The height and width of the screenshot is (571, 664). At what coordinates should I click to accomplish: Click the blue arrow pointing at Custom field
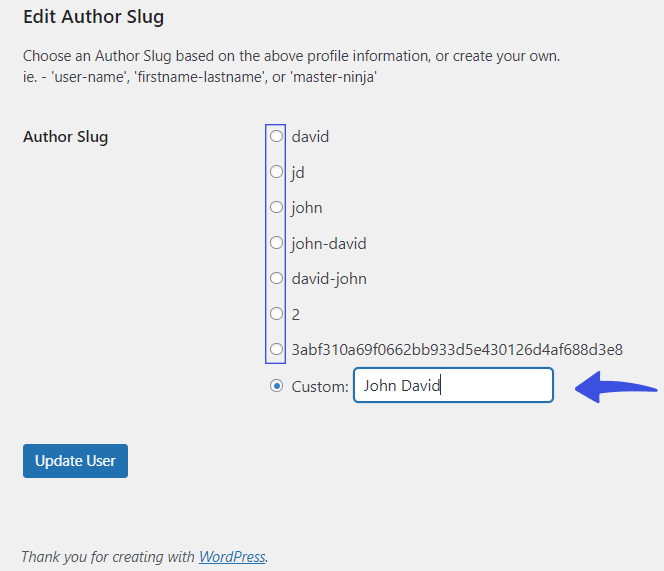pyautogui.click(x=616, y=387)
